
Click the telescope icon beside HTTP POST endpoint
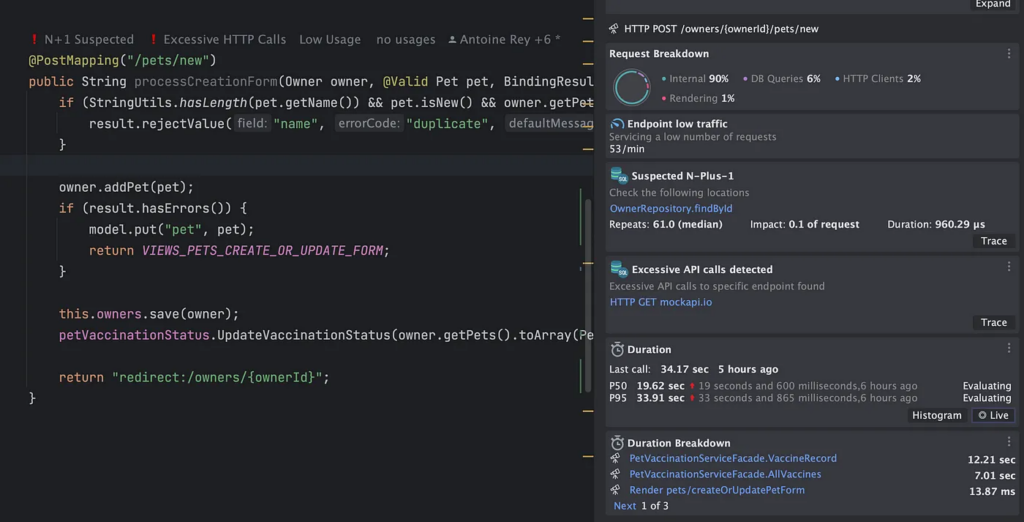click(x=614, y=29)
